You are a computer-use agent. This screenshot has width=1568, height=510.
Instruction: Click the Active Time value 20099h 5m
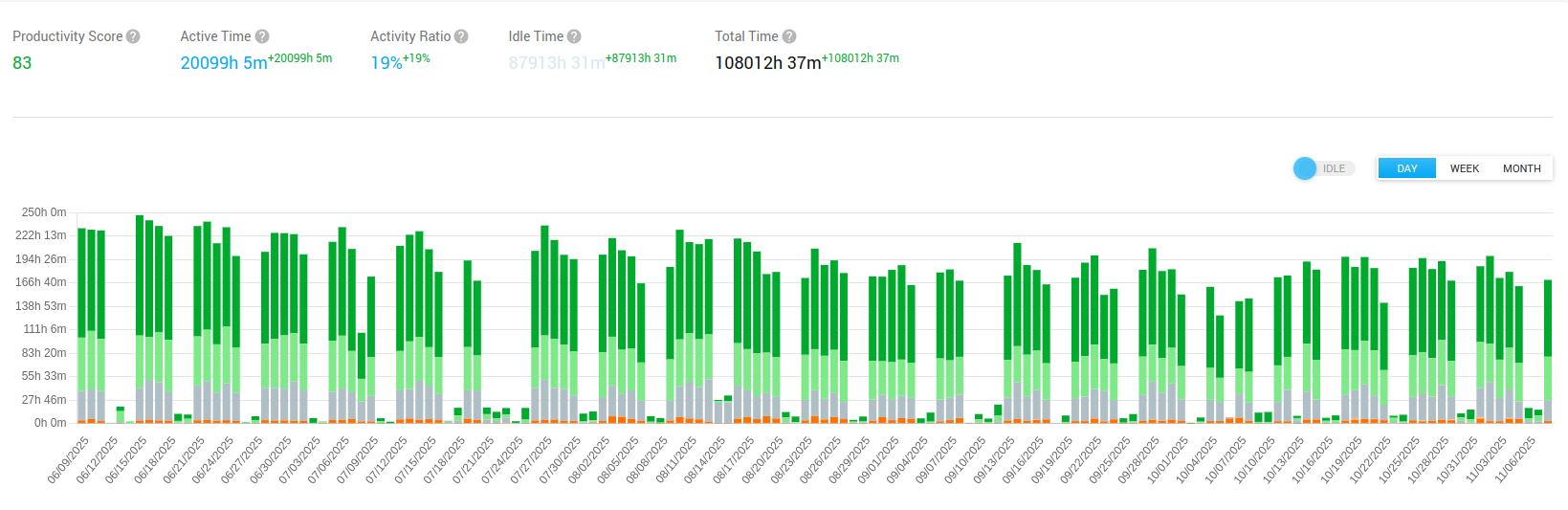coord(224,63)
